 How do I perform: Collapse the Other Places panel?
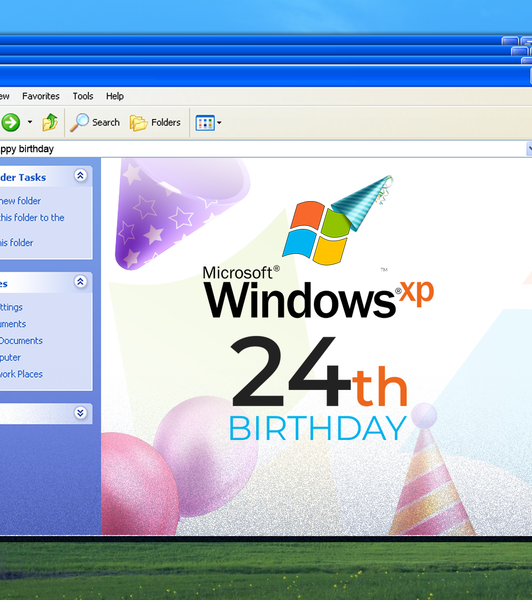pos(80,282)
